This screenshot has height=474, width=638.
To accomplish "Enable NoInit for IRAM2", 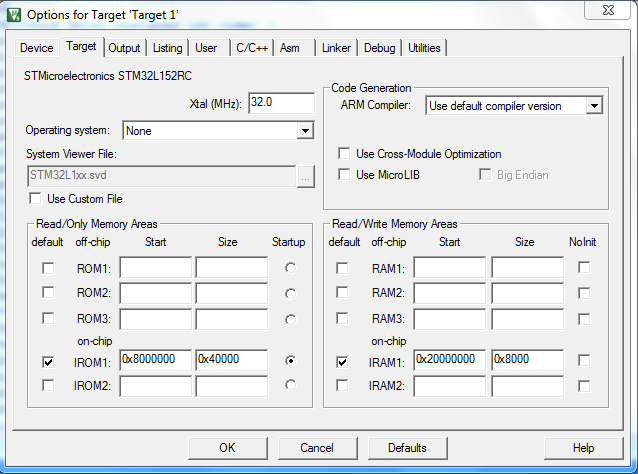I will tap(584, 386).
